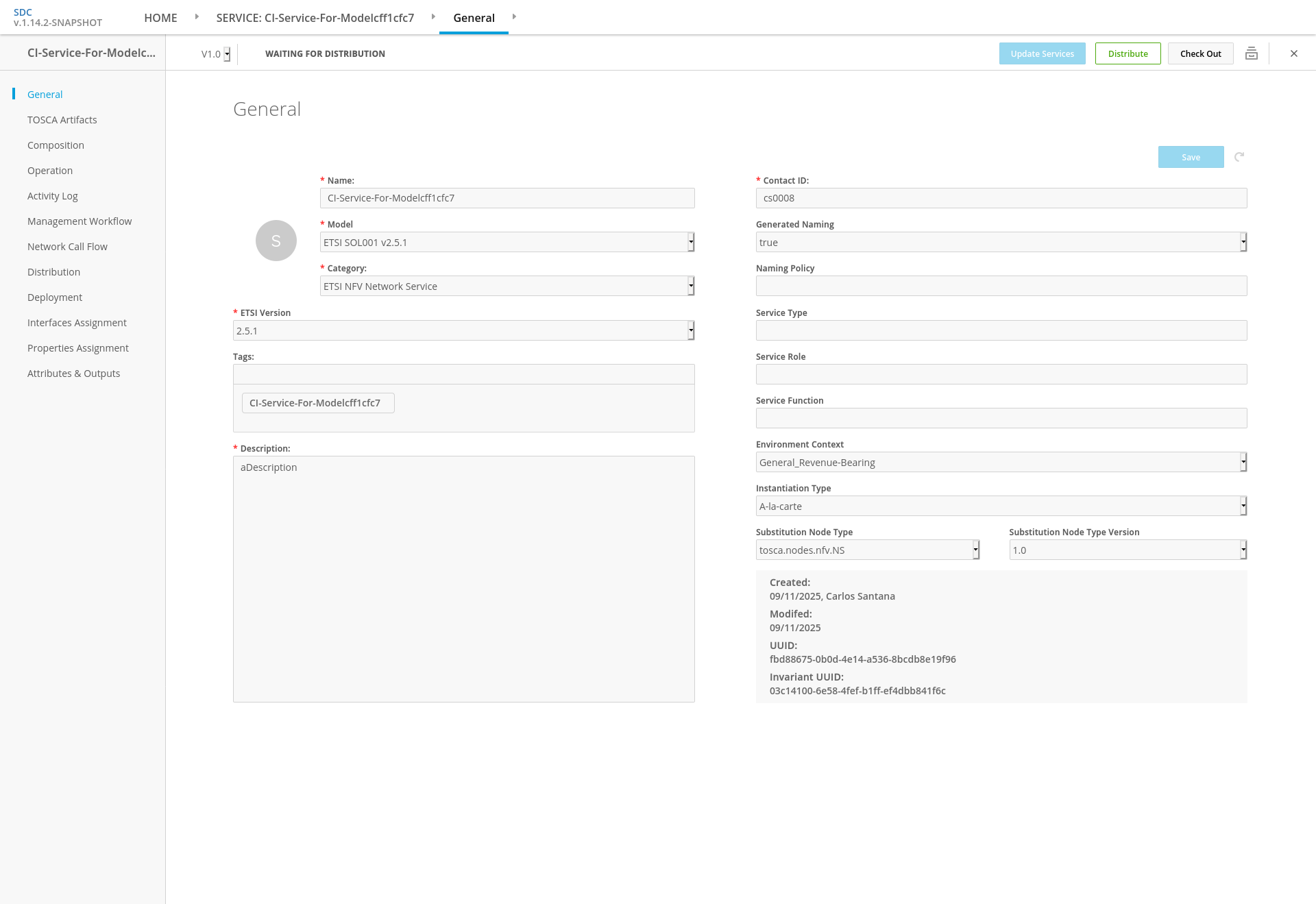Open Network Call Flow section
The height and width of the screenshot is (904, 1316).
(67, 247)
